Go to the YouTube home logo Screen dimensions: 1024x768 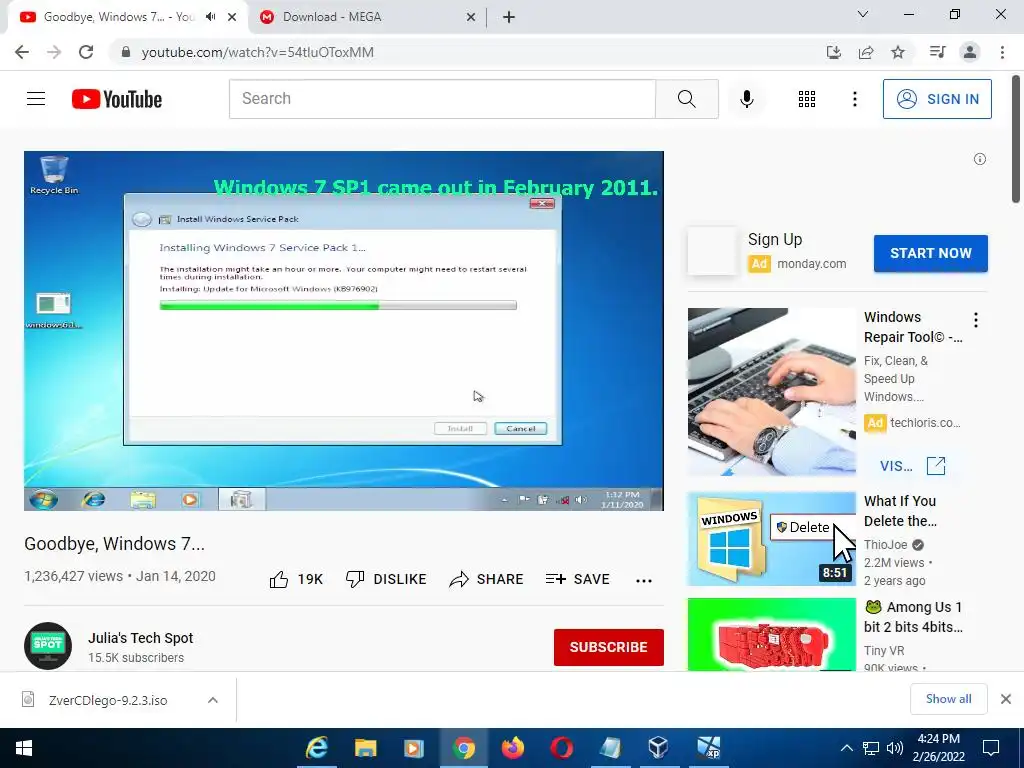click(117, 99)
